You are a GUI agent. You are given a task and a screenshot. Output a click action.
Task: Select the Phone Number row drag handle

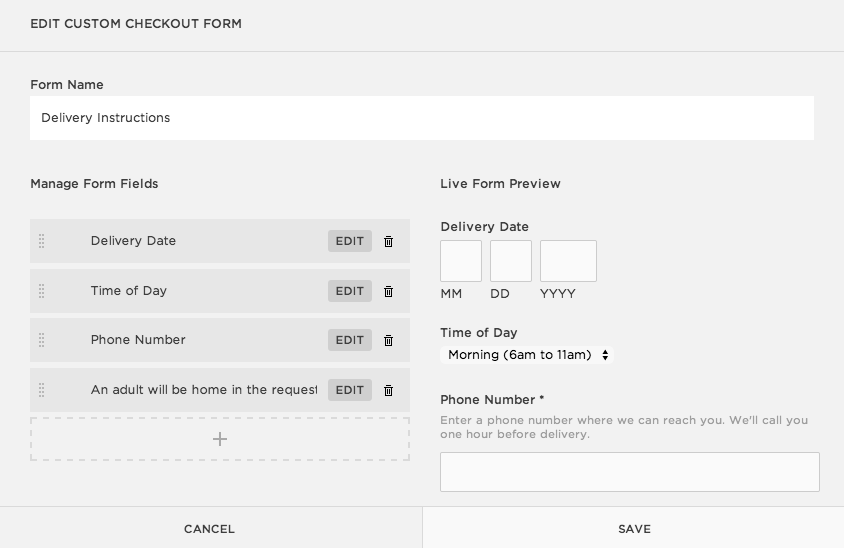coord(41,340)
